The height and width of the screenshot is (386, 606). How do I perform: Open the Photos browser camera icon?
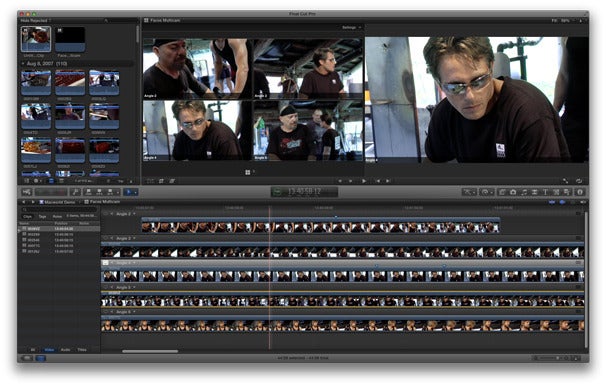point(513,192)
